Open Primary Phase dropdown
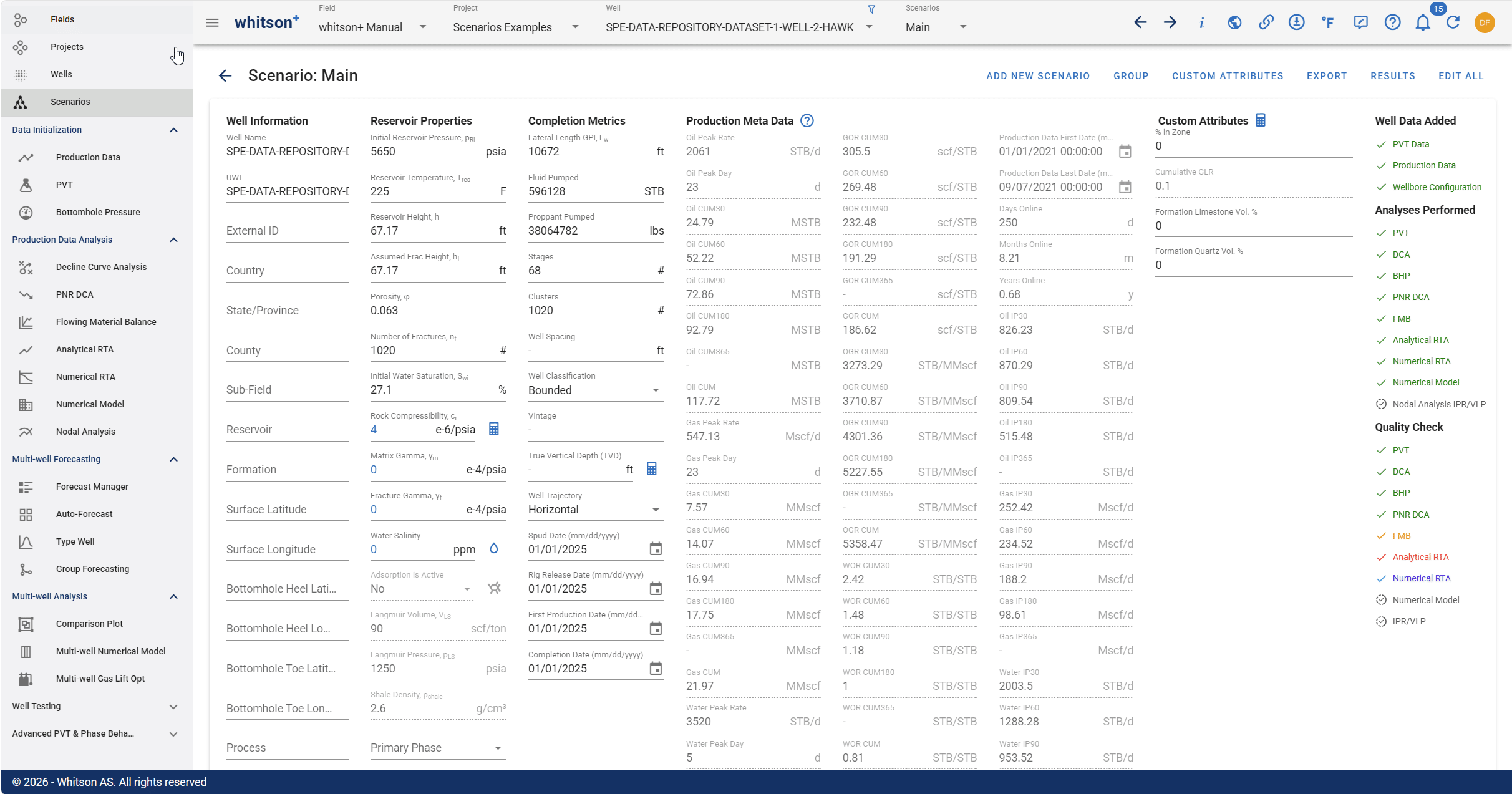The height and width of the screenshot is (794, 1512). (x=438, y=748)
